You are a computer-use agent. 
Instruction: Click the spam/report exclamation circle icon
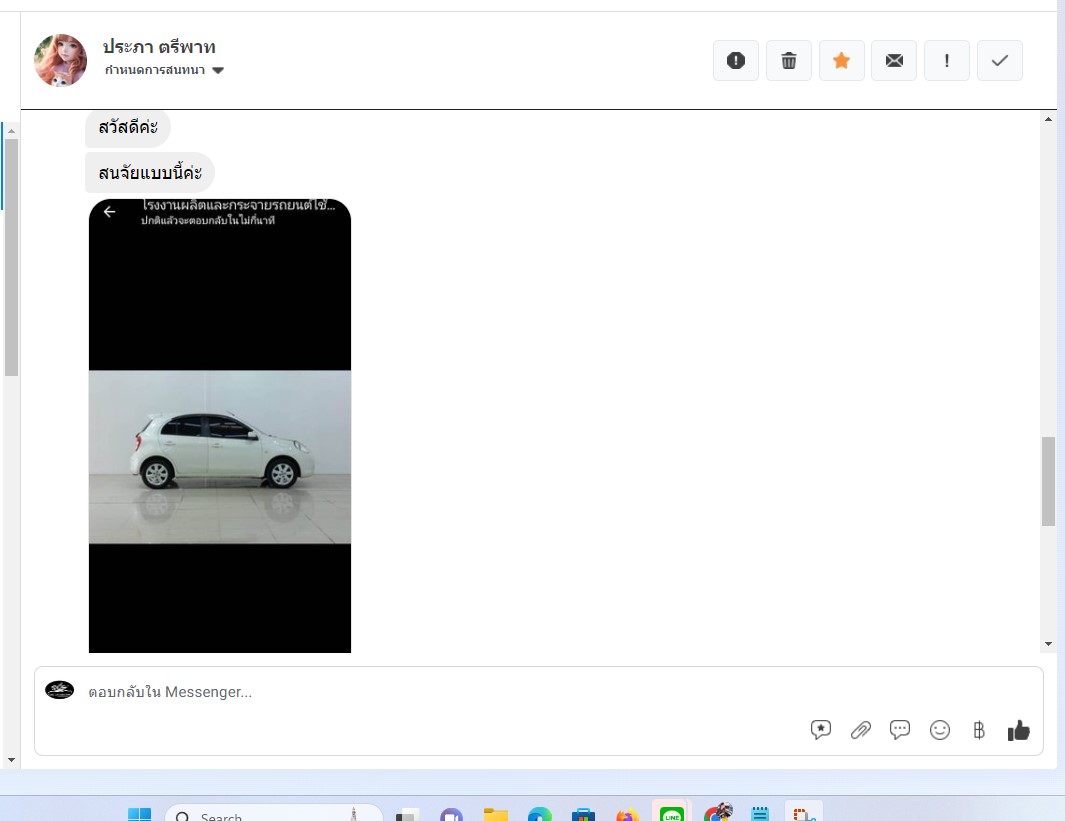(x=736, y=60)
